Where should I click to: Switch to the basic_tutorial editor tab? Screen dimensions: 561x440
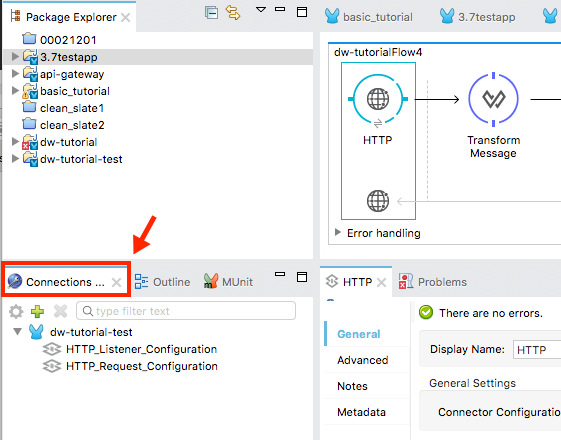click(x=369, y=17)
